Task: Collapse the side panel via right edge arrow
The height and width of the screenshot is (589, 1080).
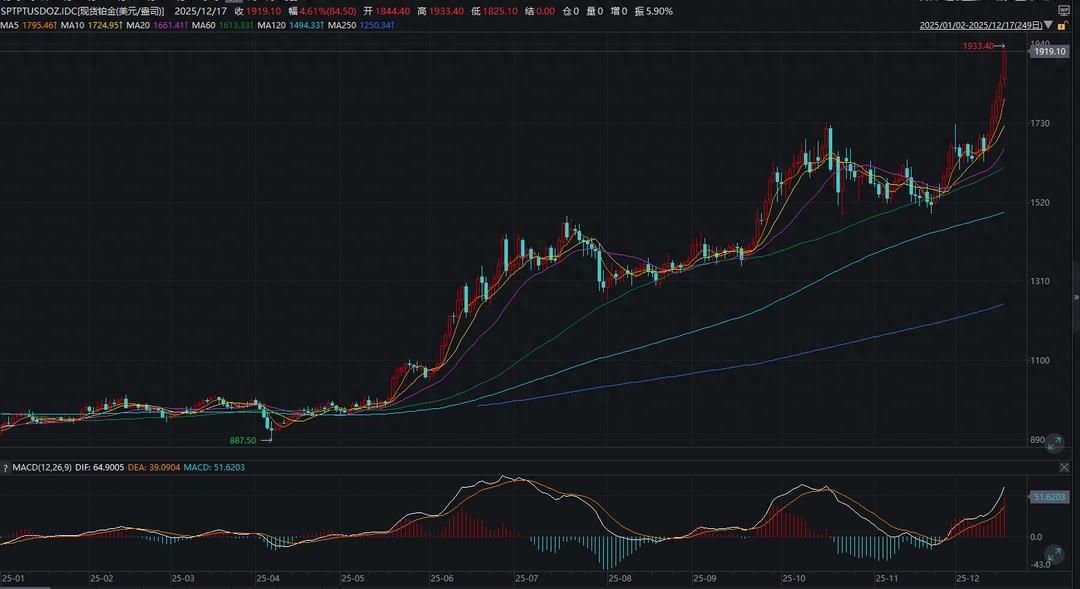Action: 1076,298
